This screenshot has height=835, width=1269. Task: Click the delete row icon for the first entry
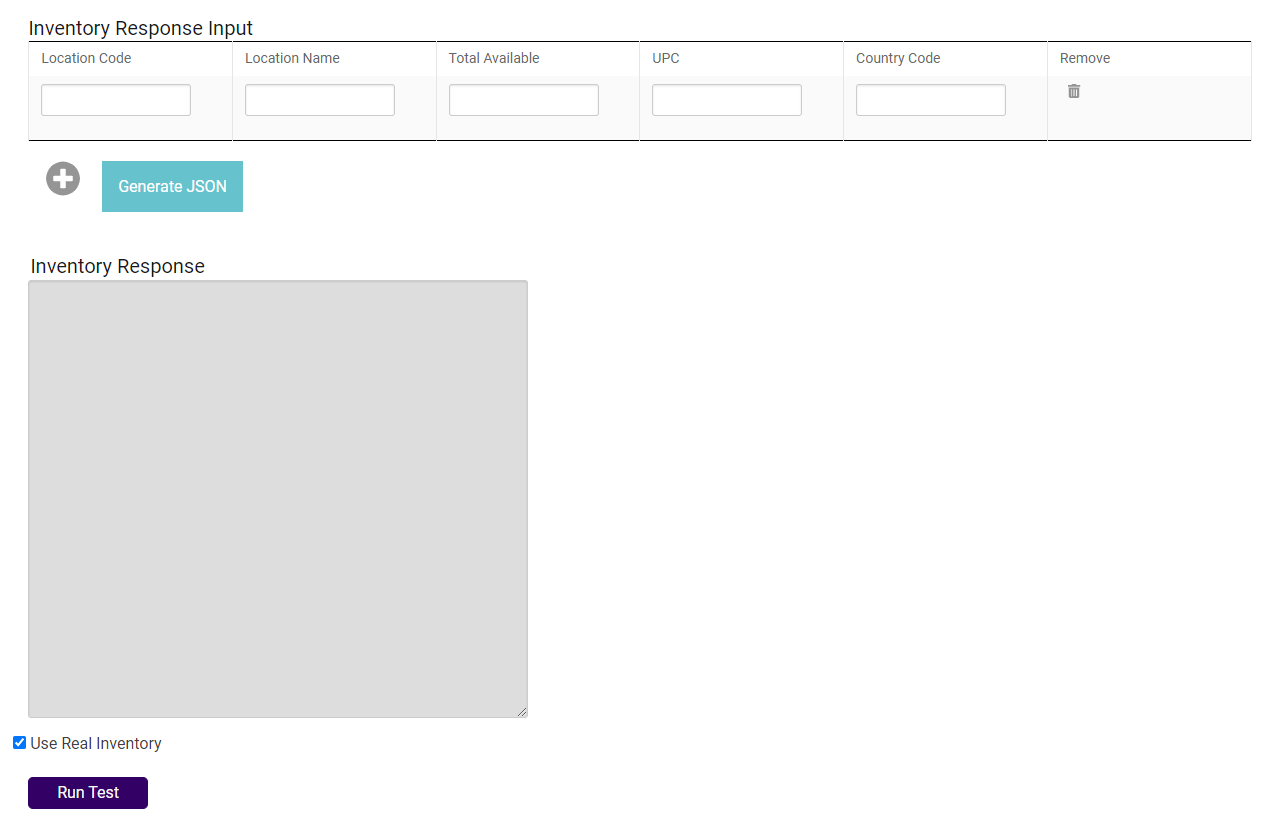click(1073, 90)
